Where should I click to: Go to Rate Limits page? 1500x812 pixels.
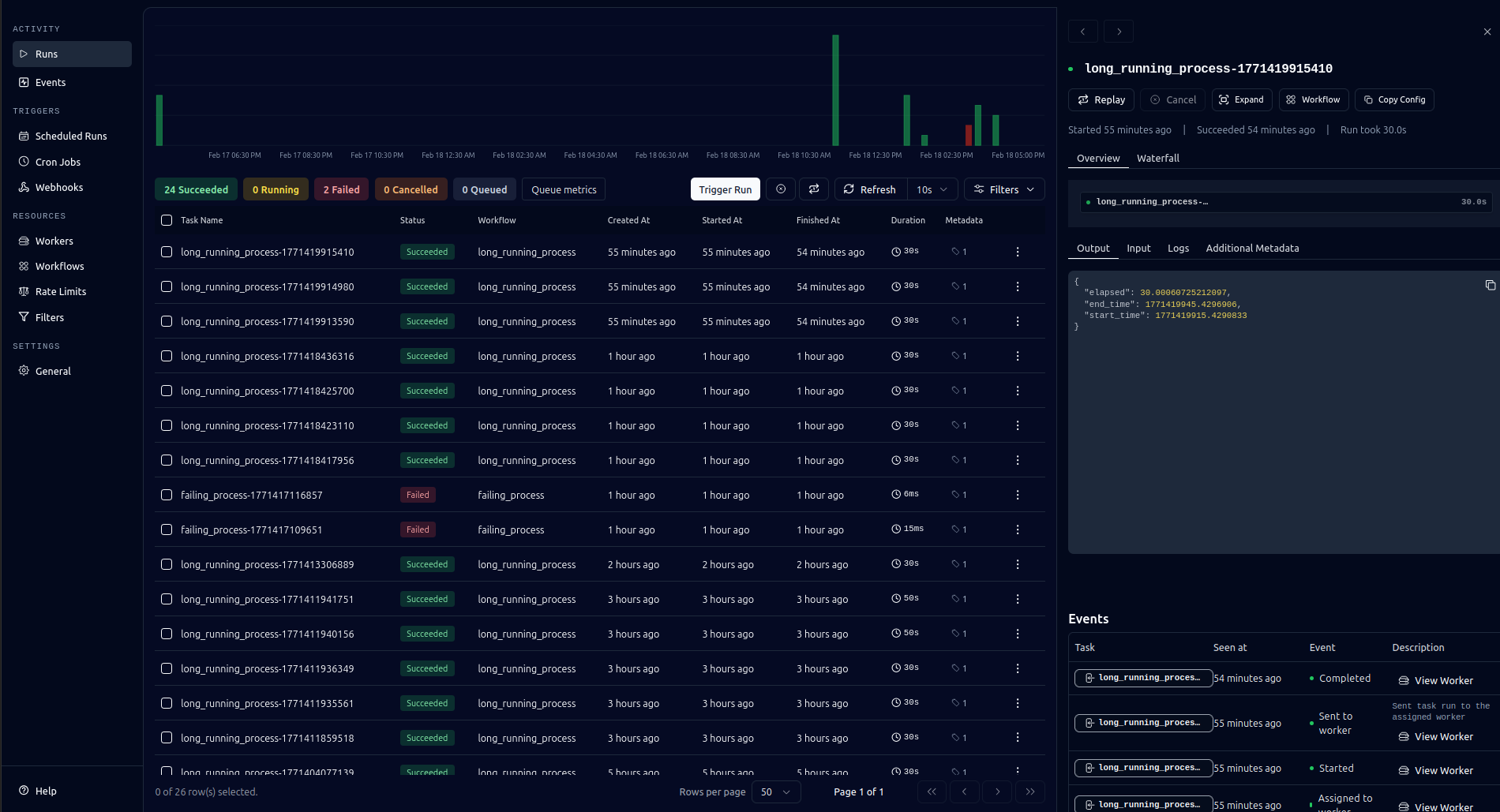60,291
